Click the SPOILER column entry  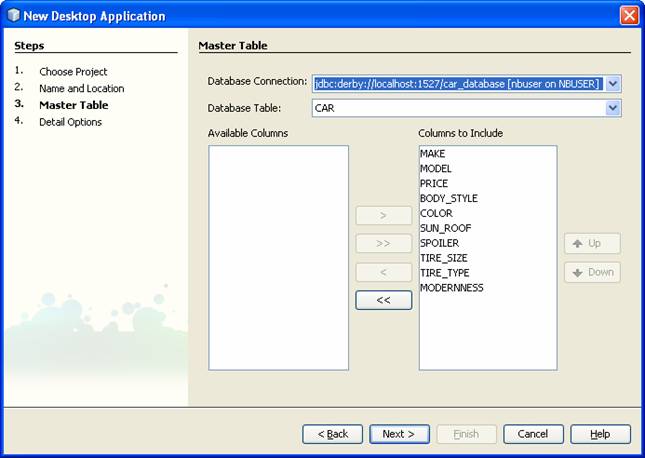click(x=439, y=243)
